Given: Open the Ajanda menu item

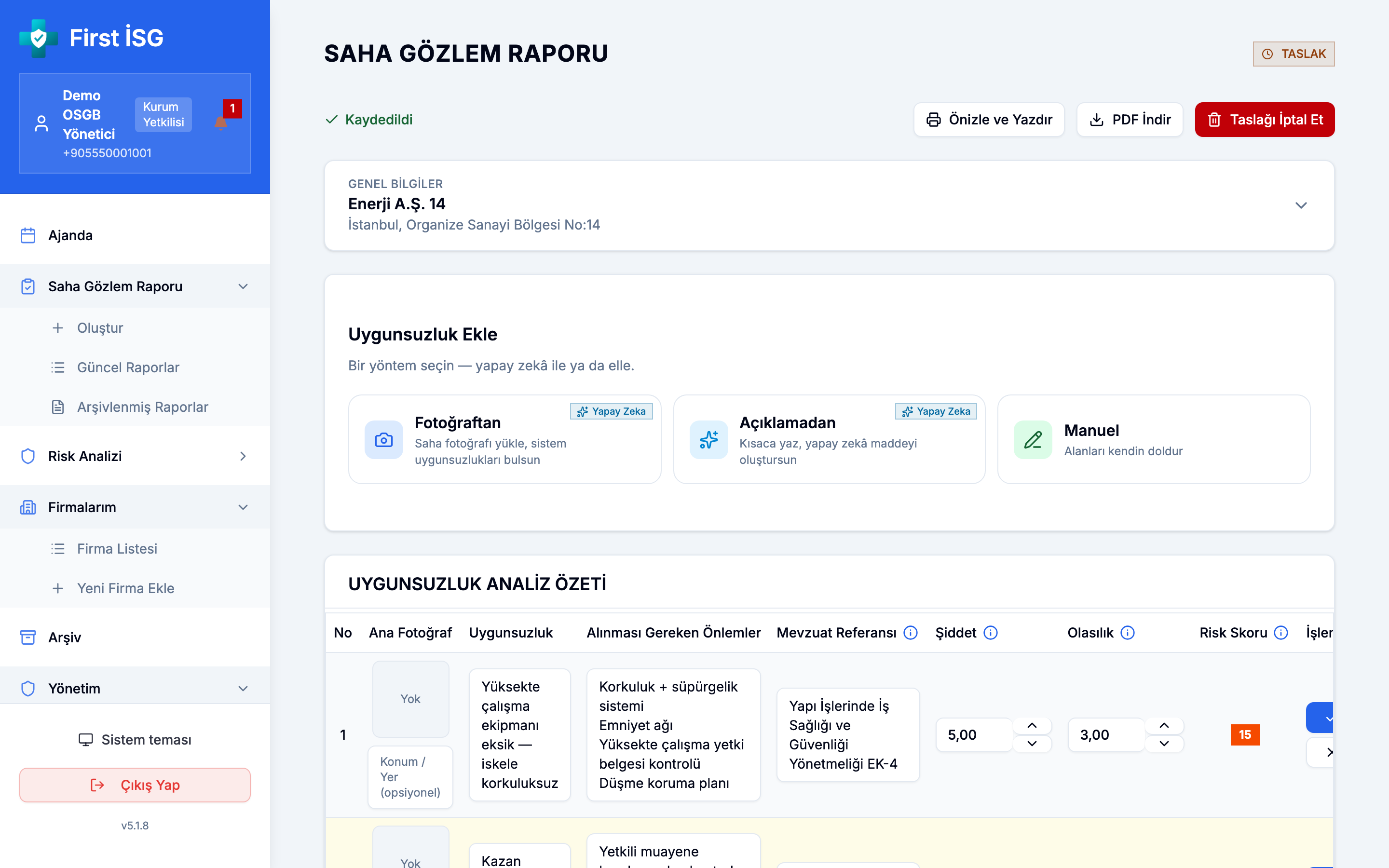Looking at the screenshot, I should coord(135,235).
